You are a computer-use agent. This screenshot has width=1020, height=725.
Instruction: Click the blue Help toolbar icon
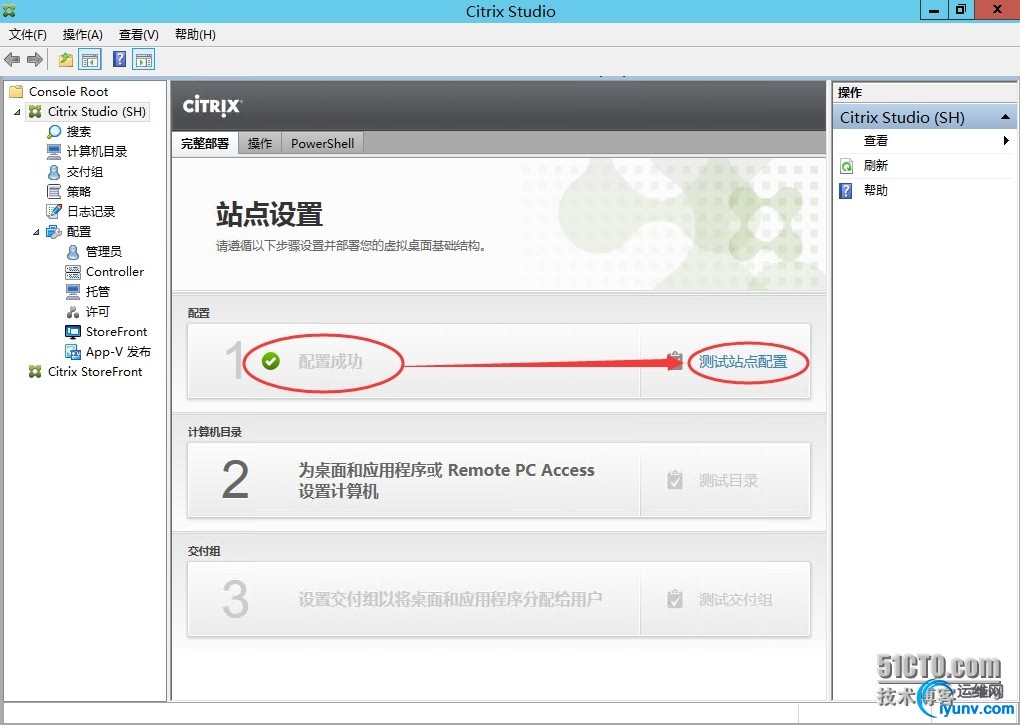120,59
